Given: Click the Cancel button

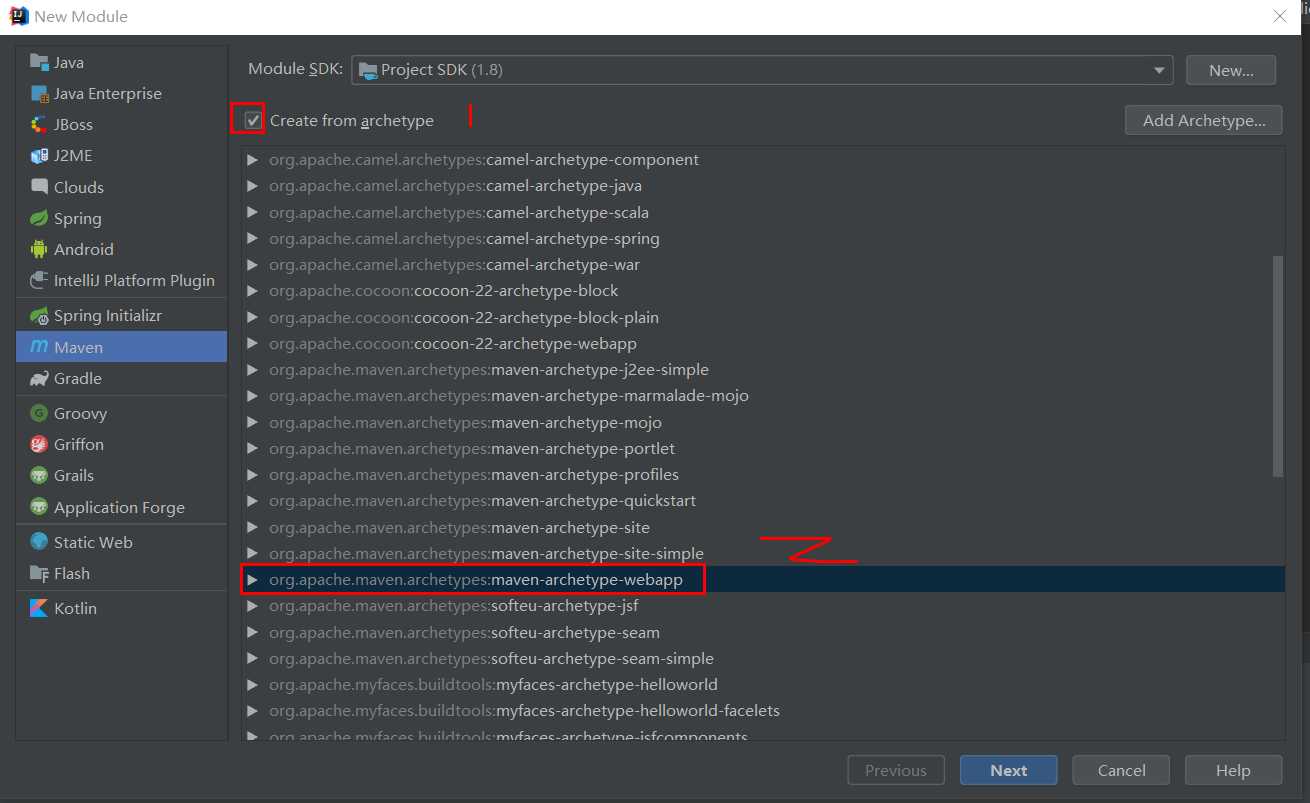Looking at the screenshot, I should (x=1121, y=770).
